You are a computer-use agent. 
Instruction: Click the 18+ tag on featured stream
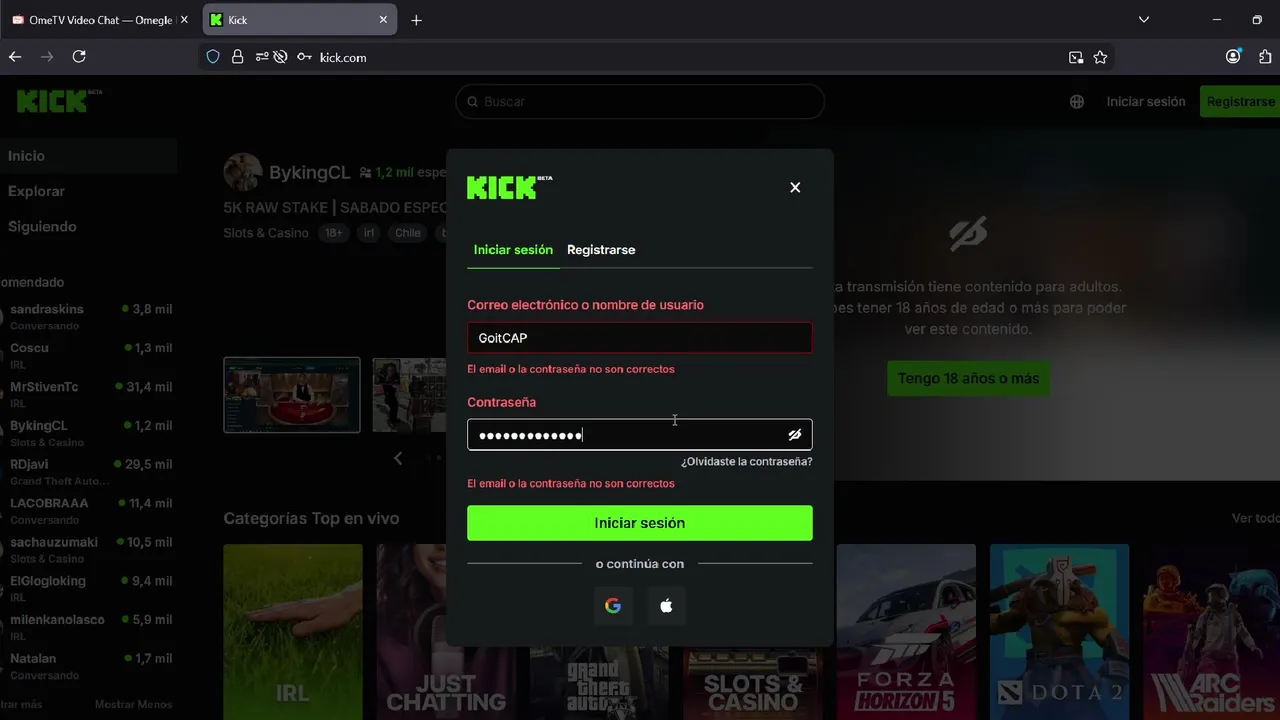coord(333,233)
